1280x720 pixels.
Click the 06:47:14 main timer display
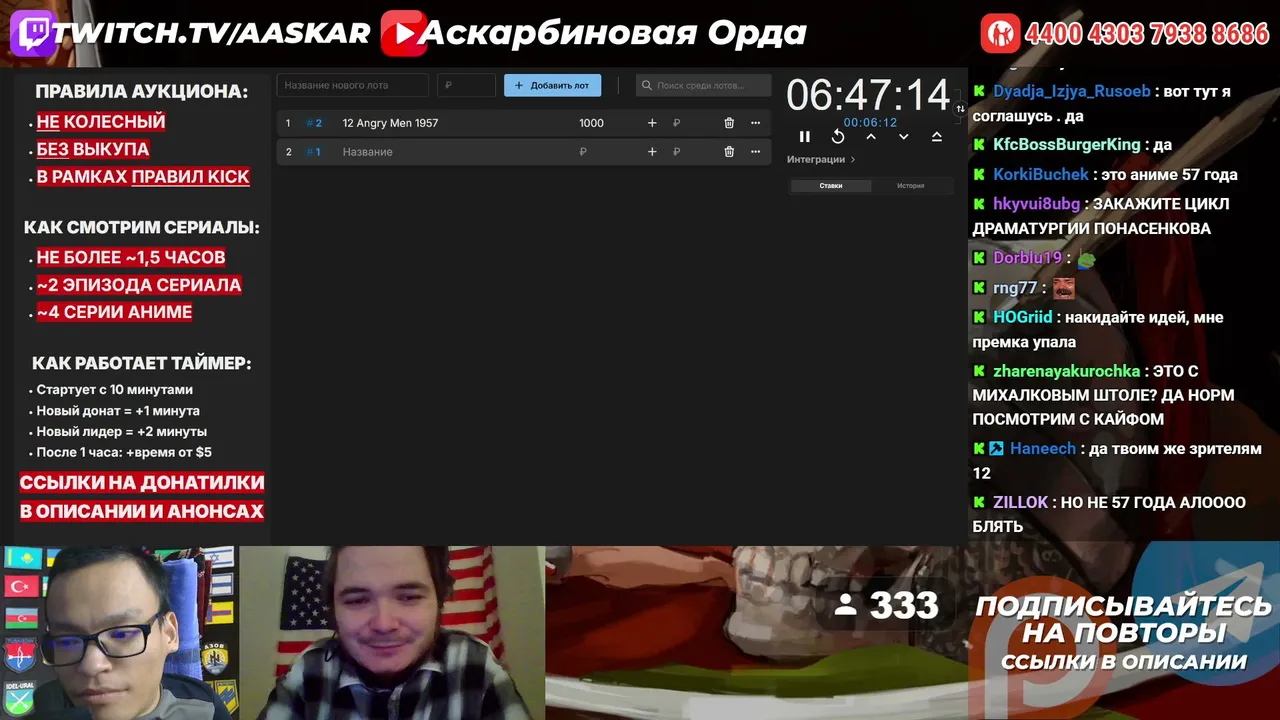tap(868, 95)
